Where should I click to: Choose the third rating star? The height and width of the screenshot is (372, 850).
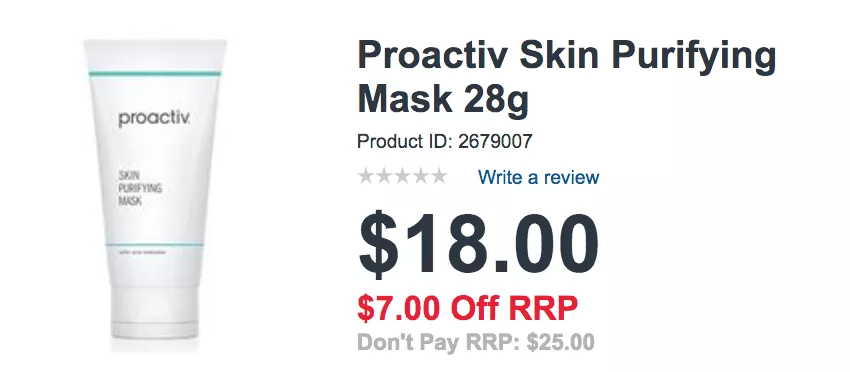[x=402, y=176]
